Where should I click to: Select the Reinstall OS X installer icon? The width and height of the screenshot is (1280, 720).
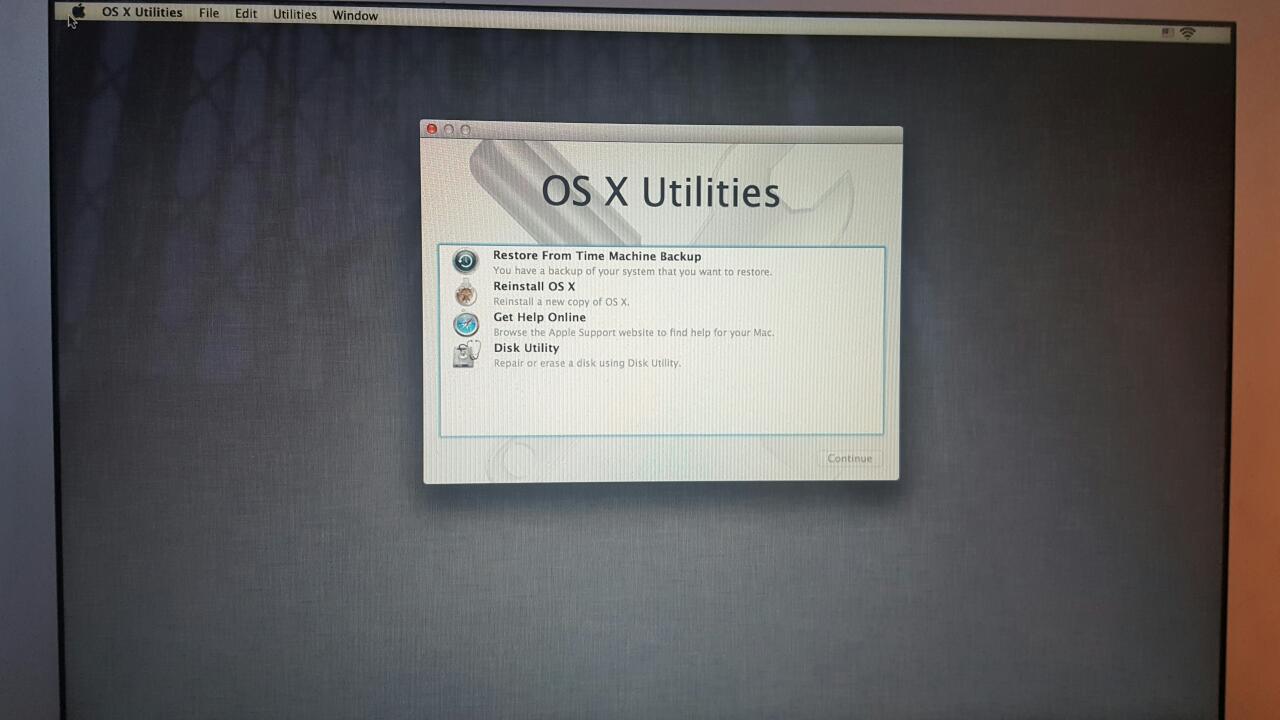click(466, 293)
